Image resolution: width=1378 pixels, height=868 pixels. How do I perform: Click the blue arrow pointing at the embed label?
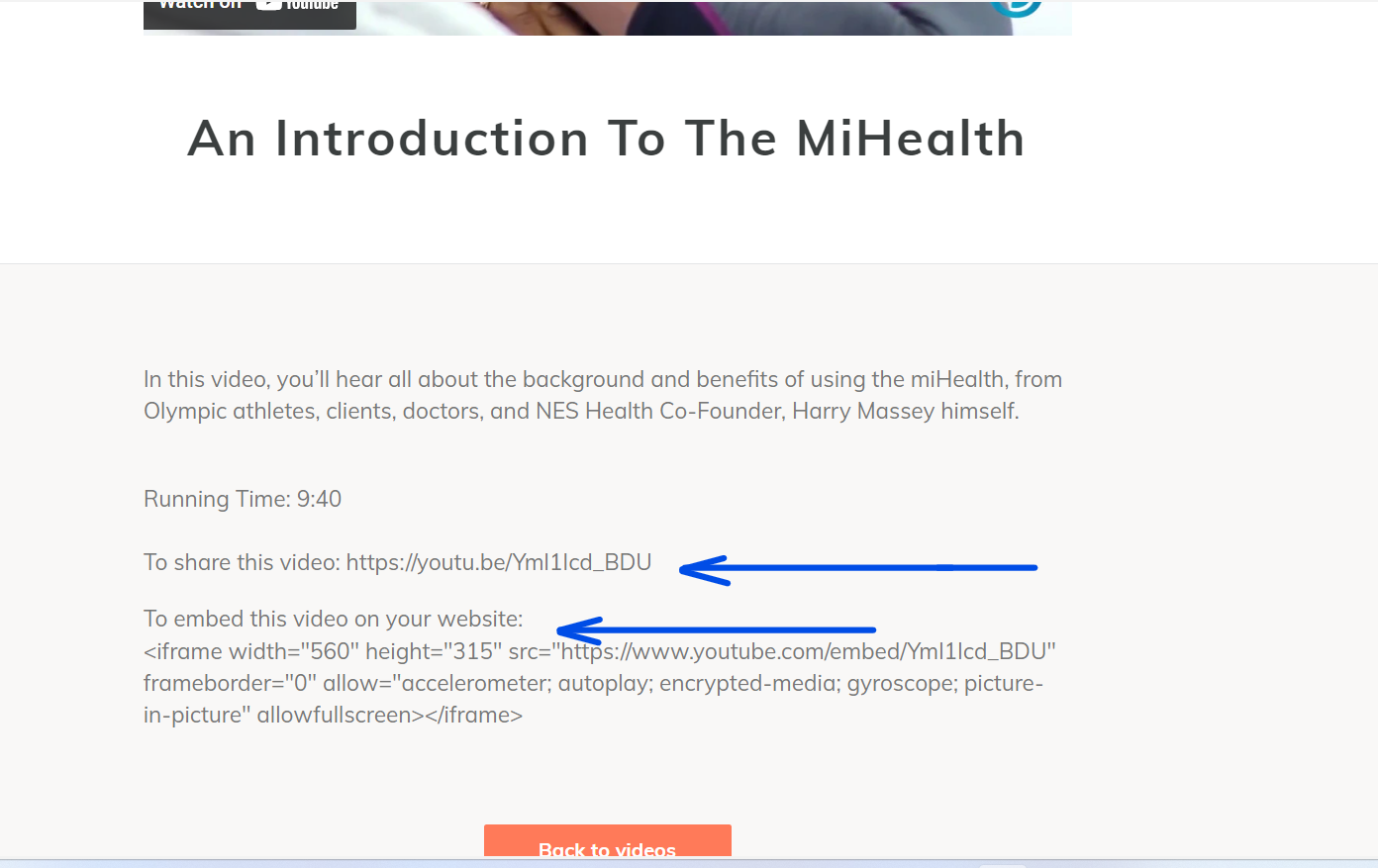coord(716,630)
